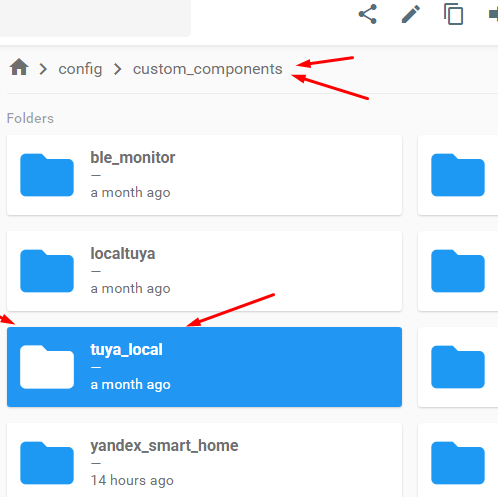Click the pencil rename icon
Screen dimensions: 498x497
click(411, 14)
